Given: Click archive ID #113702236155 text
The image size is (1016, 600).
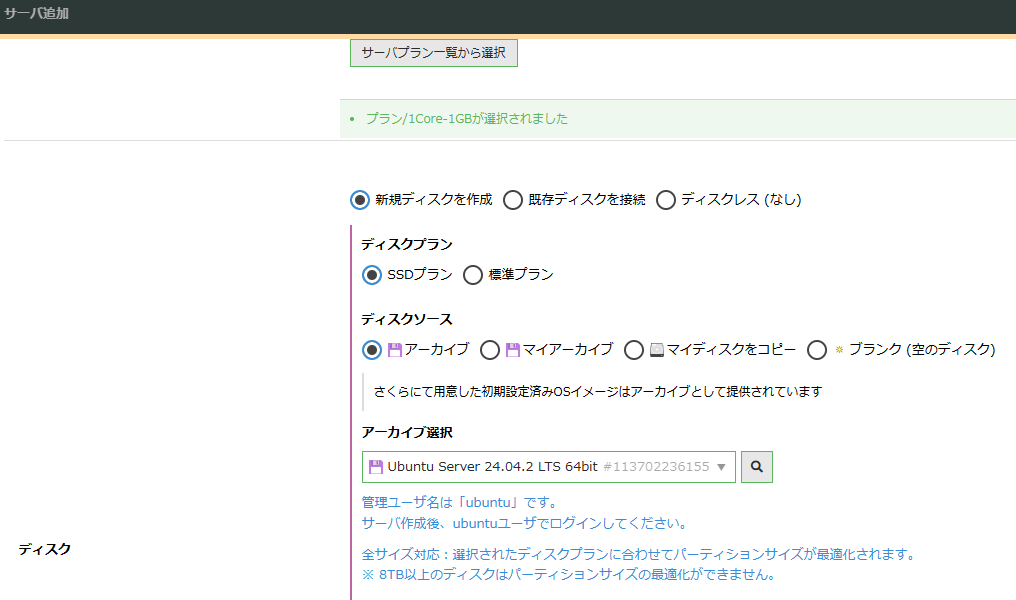Looking at the screenshot, I should (x=656, y=467).
